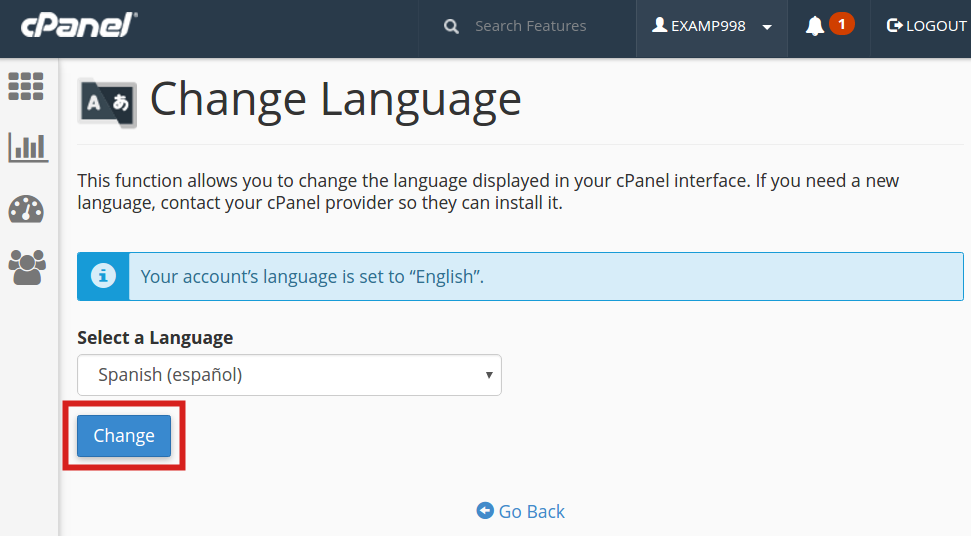Click LOGOUT in the top bar
Screen dimensions: 971x536
tap(926, 26)
